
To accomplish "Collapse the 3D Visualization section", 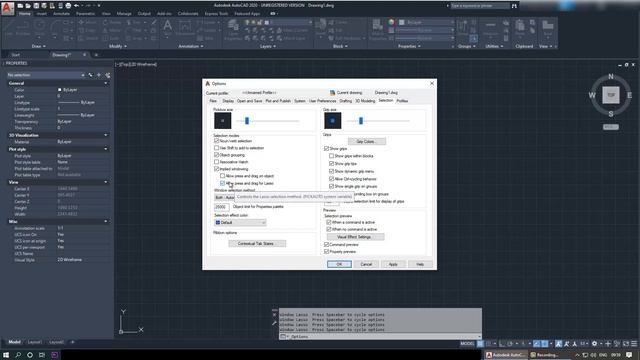I will (x=106, y=135).
